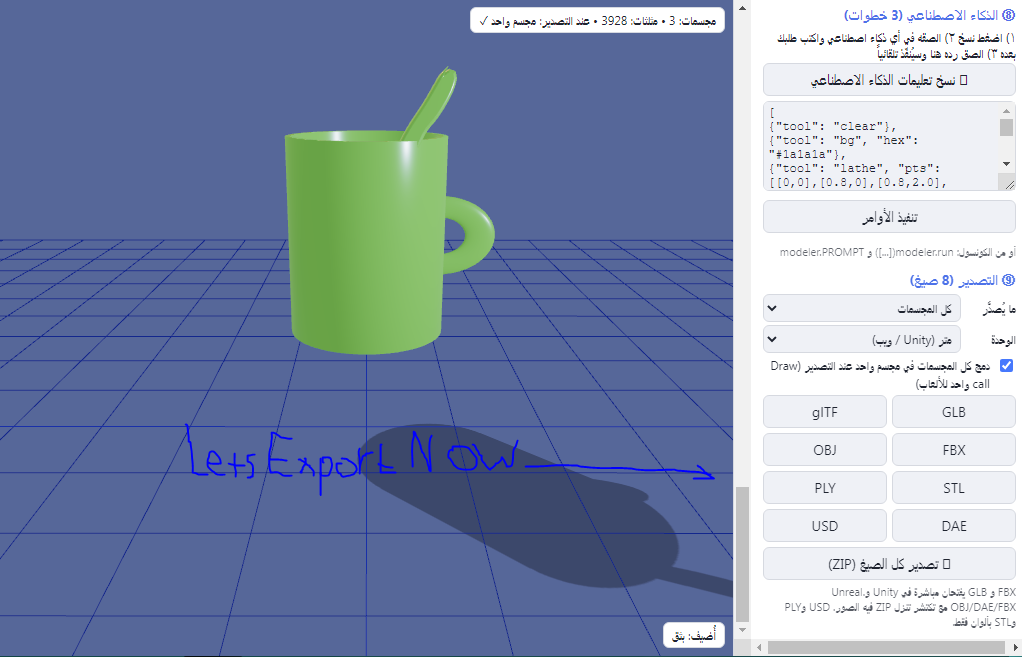Screen dimensions: 1022x657
Task: Click inside the JSON commands text area
Action: click(x=880, y=146)
